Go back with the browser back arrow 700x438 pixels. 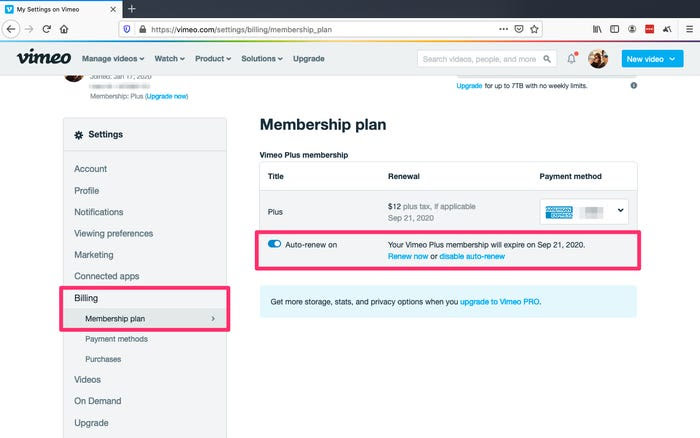tap(11, 29)
